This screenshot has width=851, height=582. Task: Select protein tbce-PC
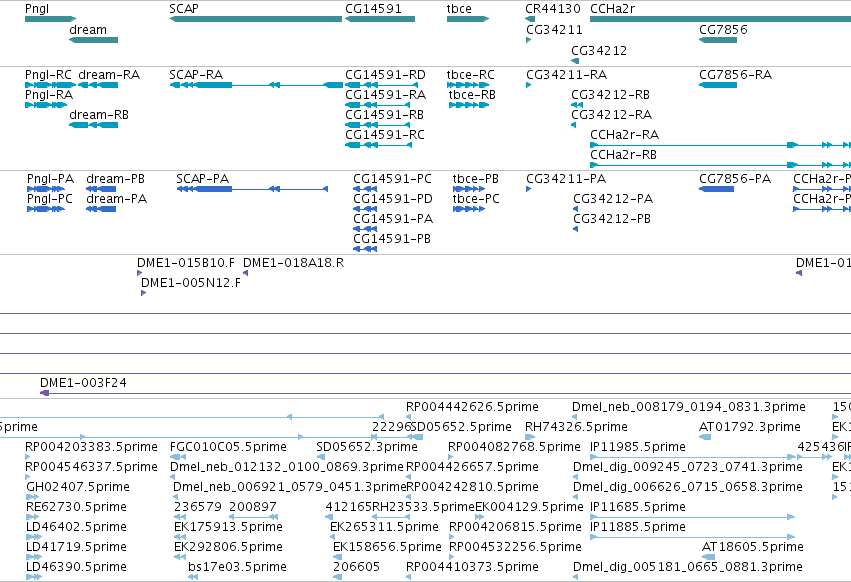tap(476, 199)
